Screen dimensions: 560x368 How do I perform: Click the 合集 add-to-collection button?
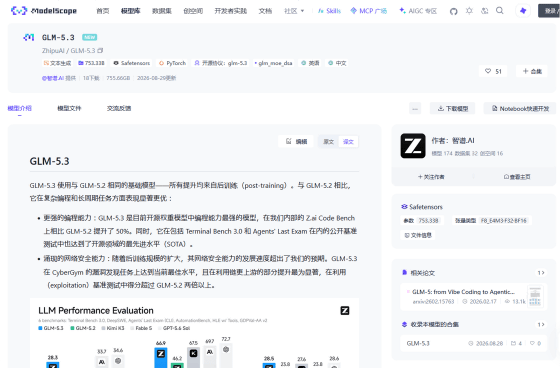click(532, 71)
